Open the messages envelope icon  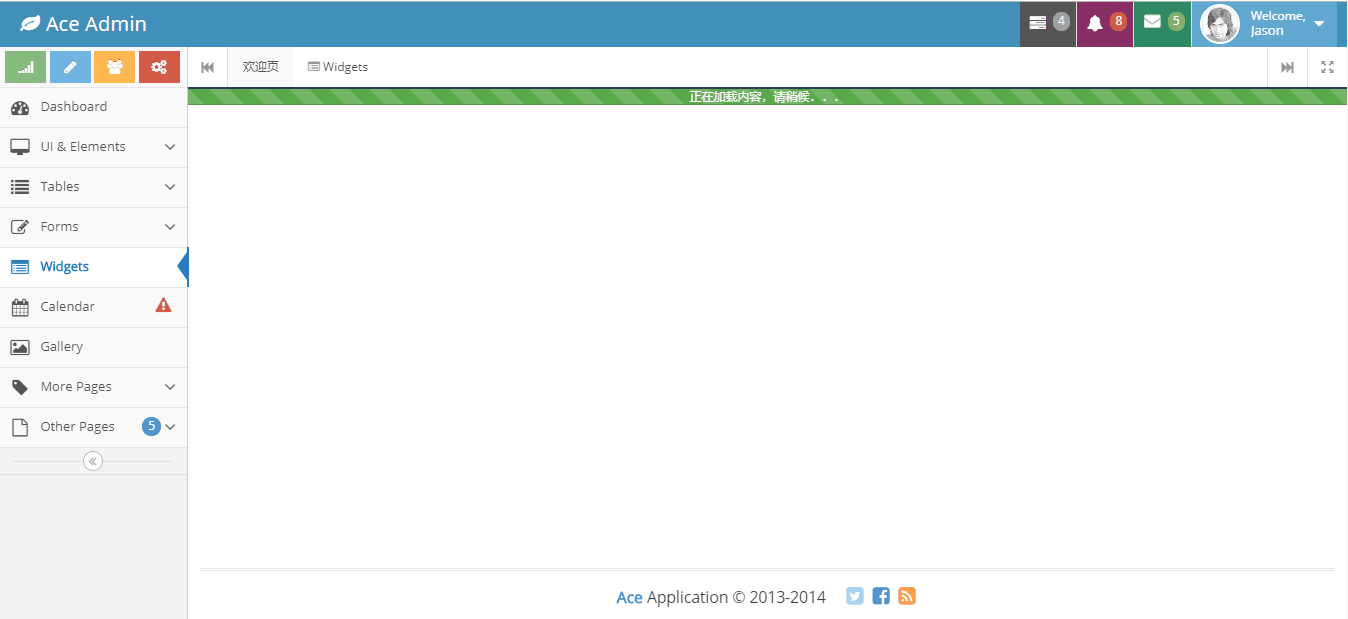(1152, 22)
